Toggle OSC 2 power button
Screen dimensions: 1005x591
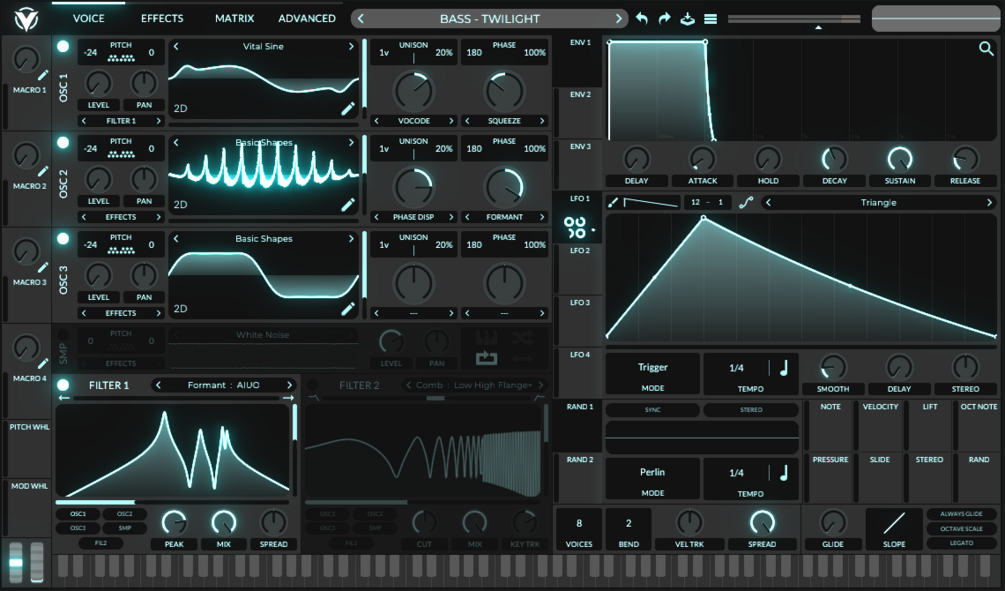[x=63, y=142]
